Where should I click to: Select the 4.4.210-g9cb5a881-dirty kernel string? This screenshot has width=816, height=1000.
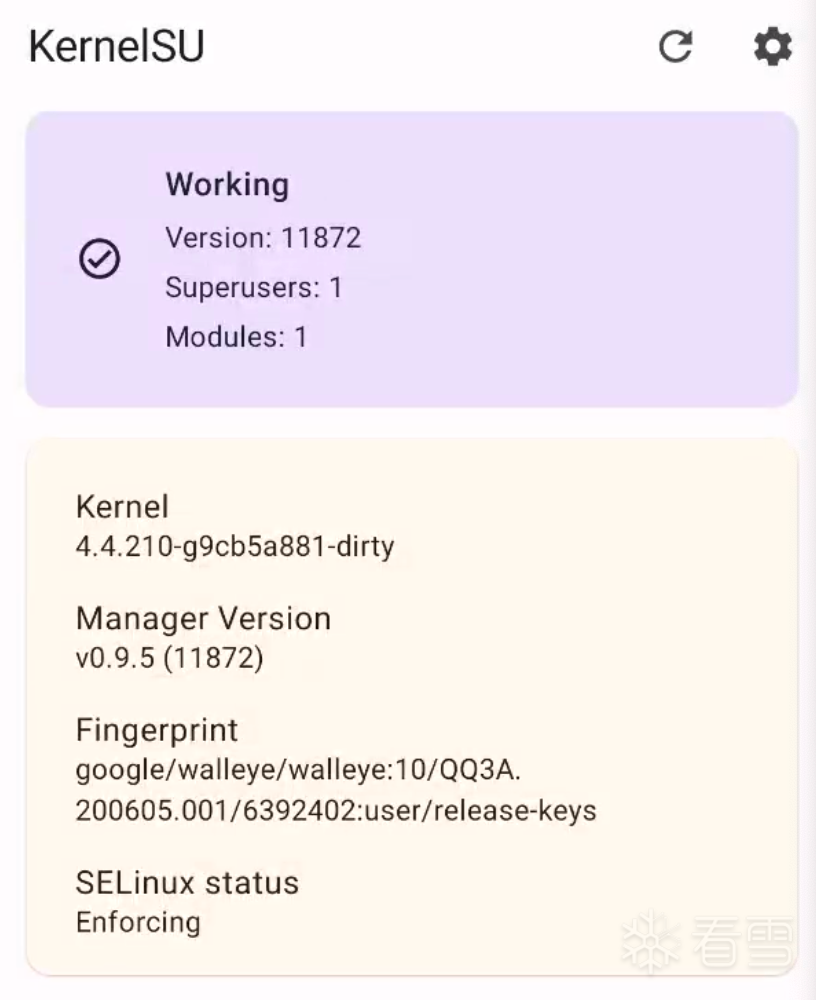pos(236,546)
